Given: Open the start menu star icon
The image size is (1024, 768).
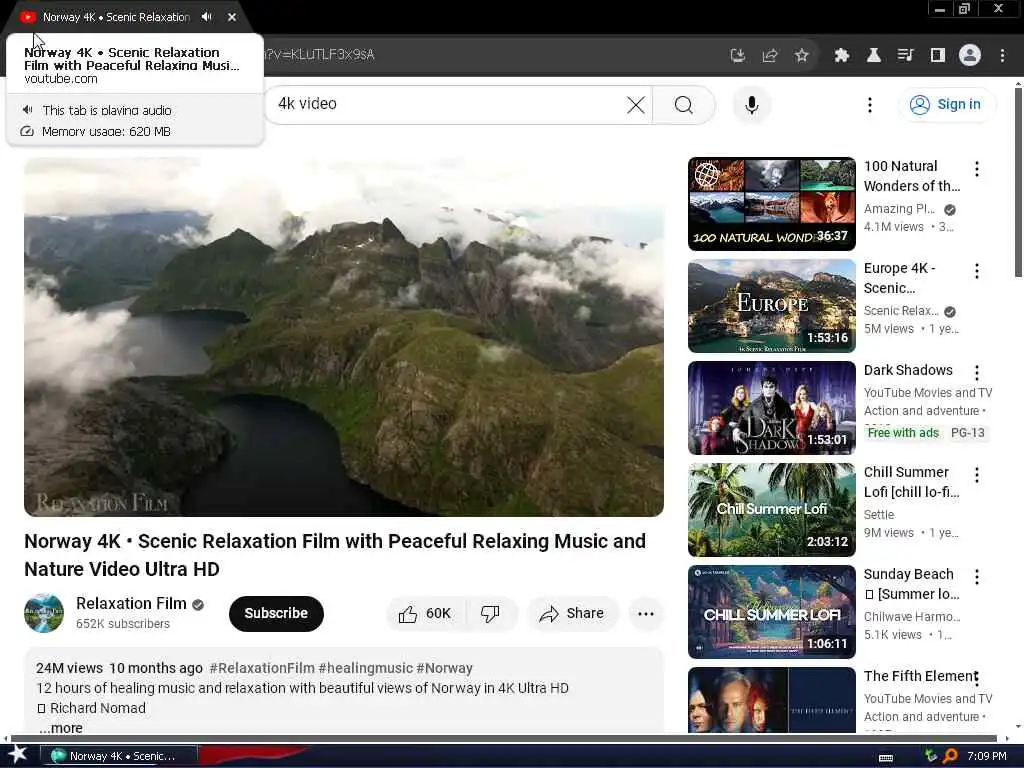Looking at the screenshot, I should point(18,755).
